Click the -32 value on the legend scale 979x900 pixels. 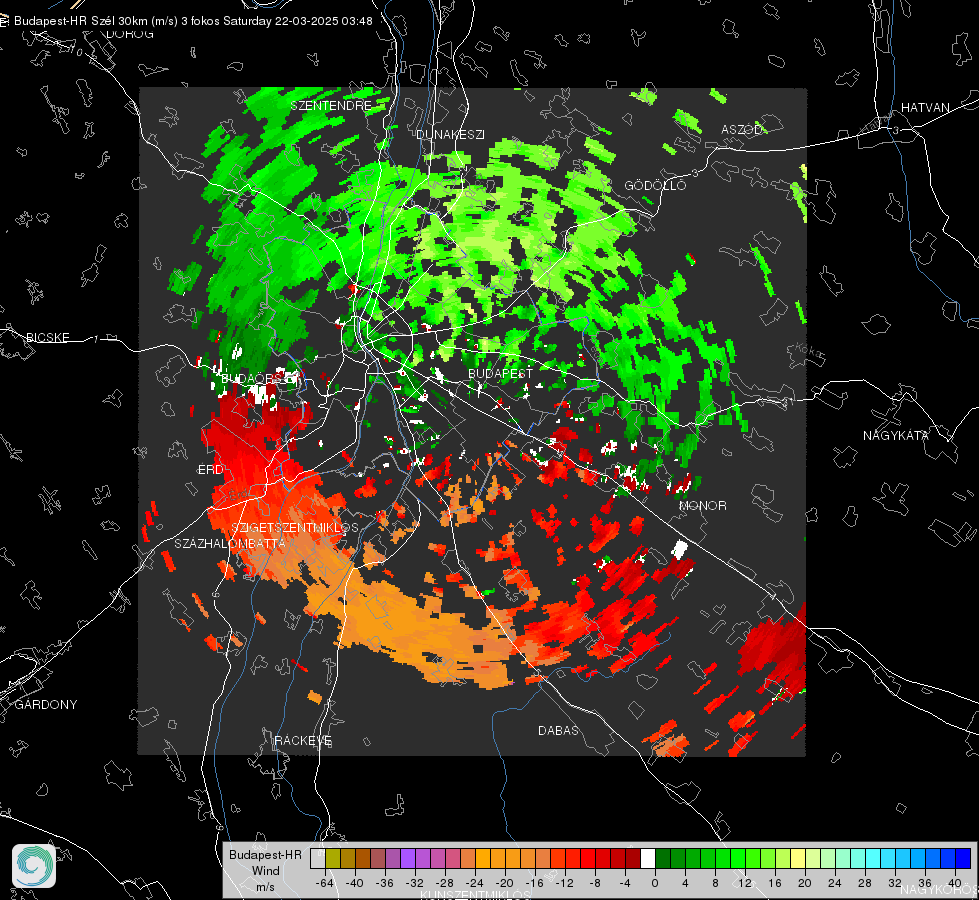coord(414,883)
